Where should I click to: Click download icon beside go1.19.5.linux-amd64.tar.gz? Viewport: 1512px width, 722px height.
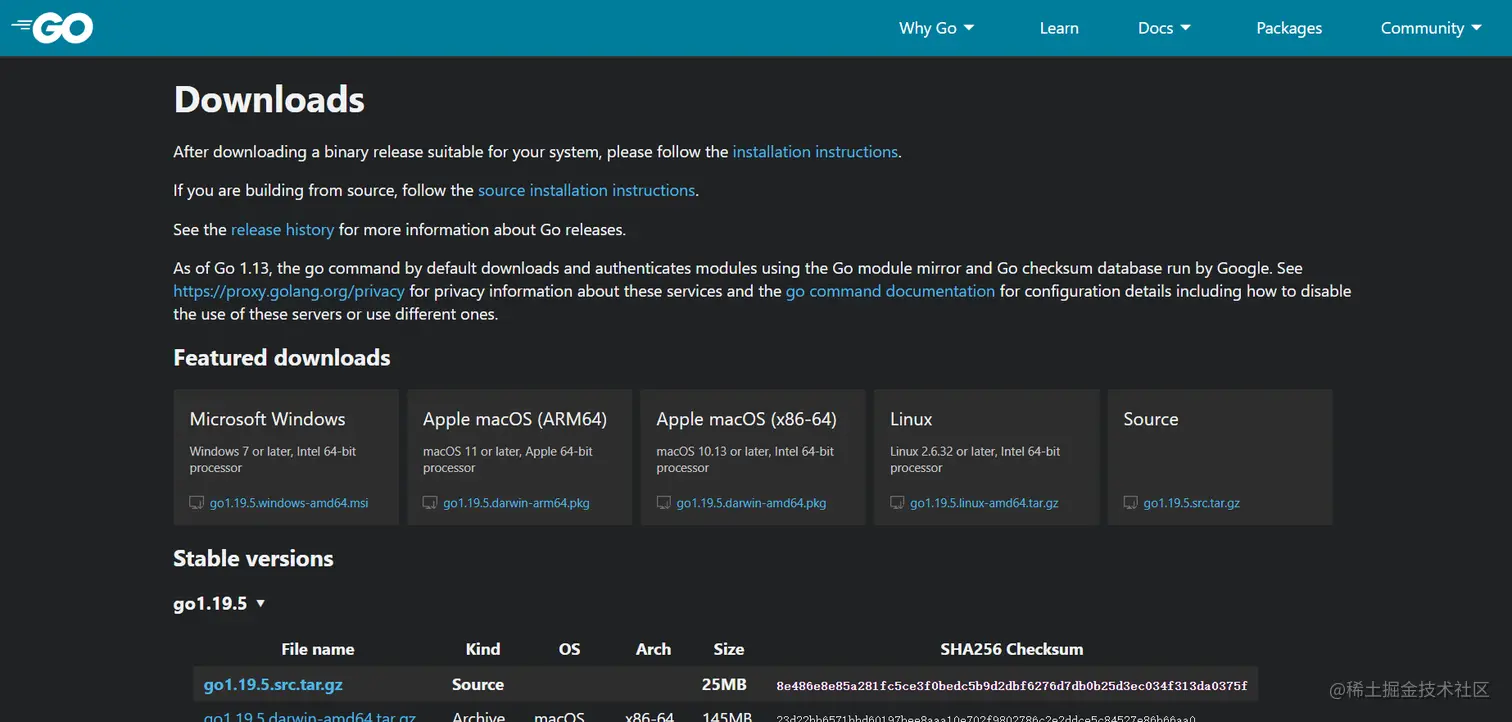pos(897,503)
